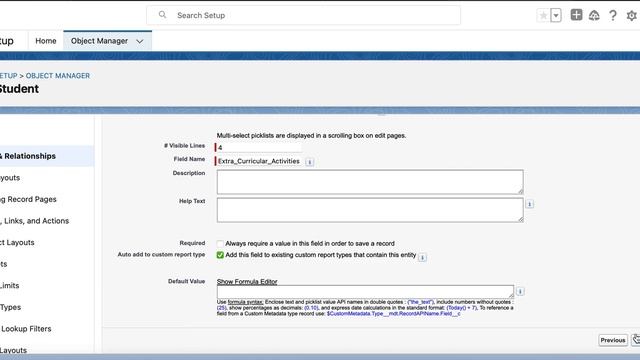Open the Setup gear icon
Image resolution: width=640 pixels, height=360 pixels.
(x=631, y=16)
